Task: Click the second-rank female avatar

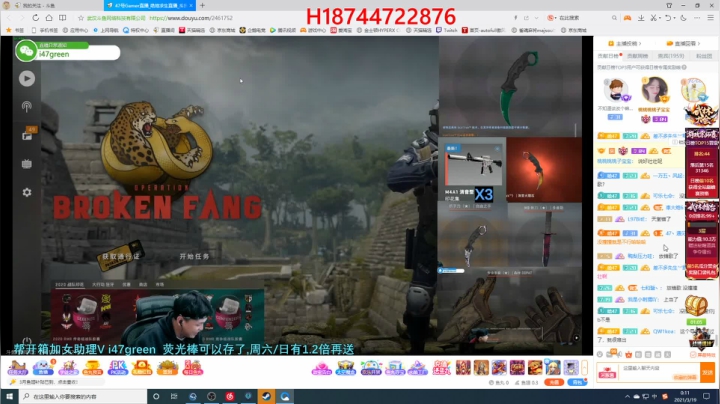Action: (x=654, y=90)
